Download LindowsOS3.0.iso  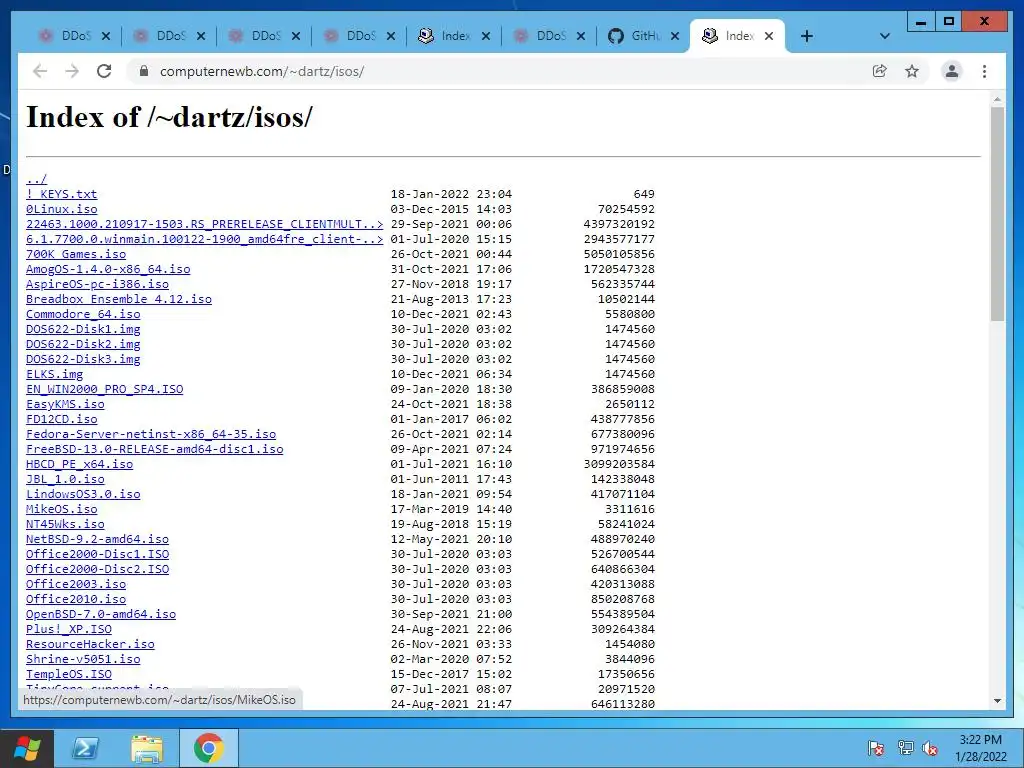pos(83,494)
